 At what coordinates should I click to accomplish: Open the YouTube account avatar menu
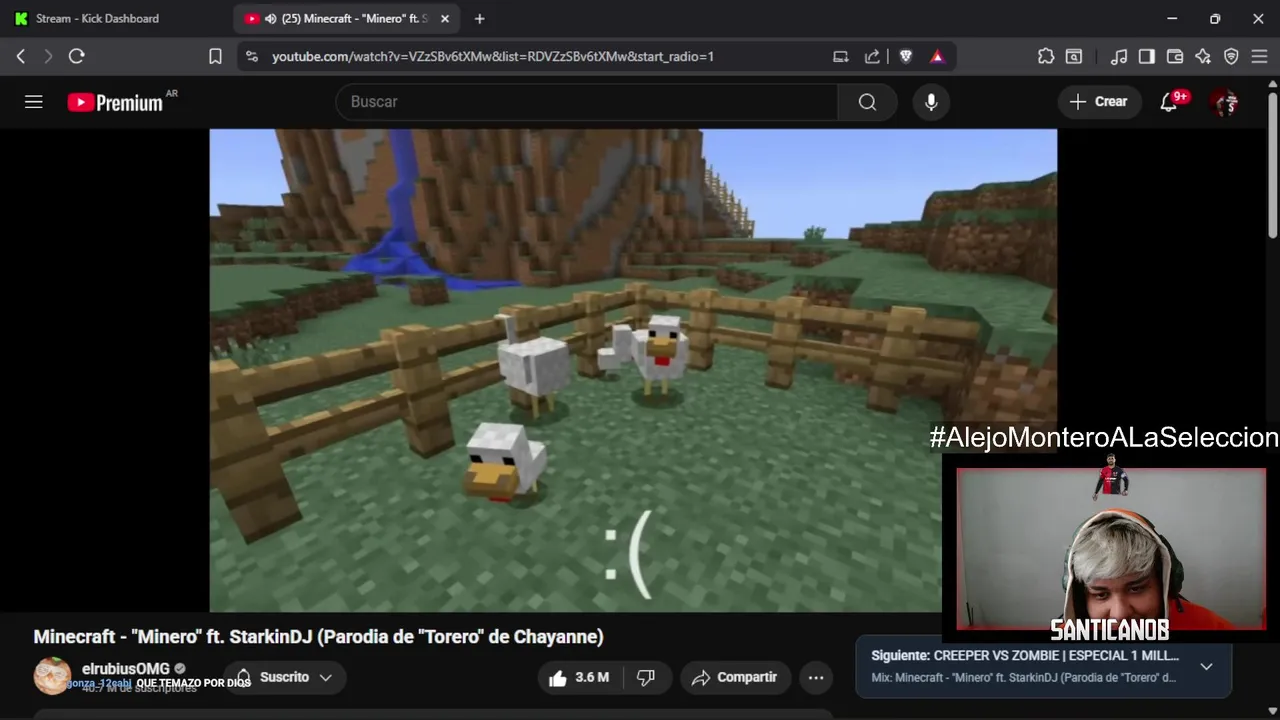(1224, 102)
